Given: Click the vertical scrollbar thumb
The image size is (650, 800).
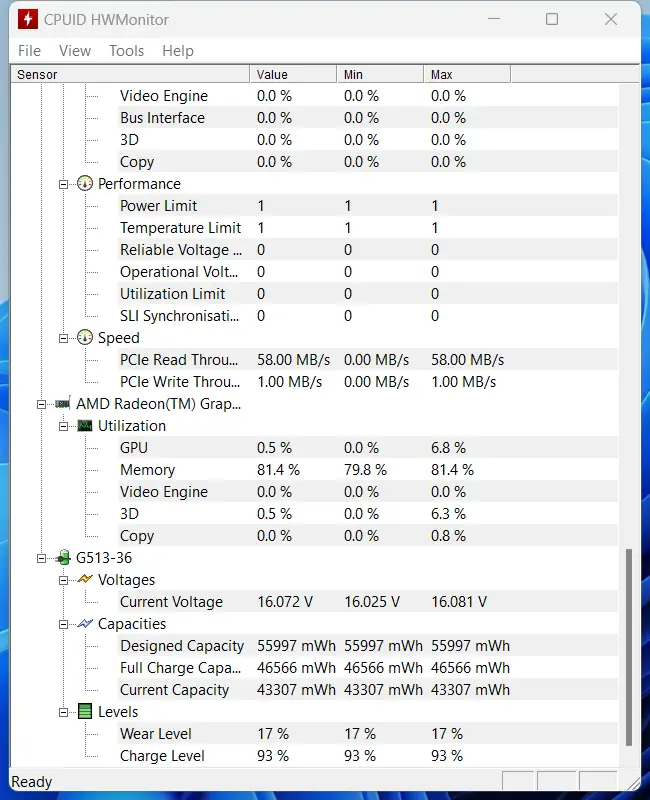Looking at the screenshot, I should pos(629,646).
